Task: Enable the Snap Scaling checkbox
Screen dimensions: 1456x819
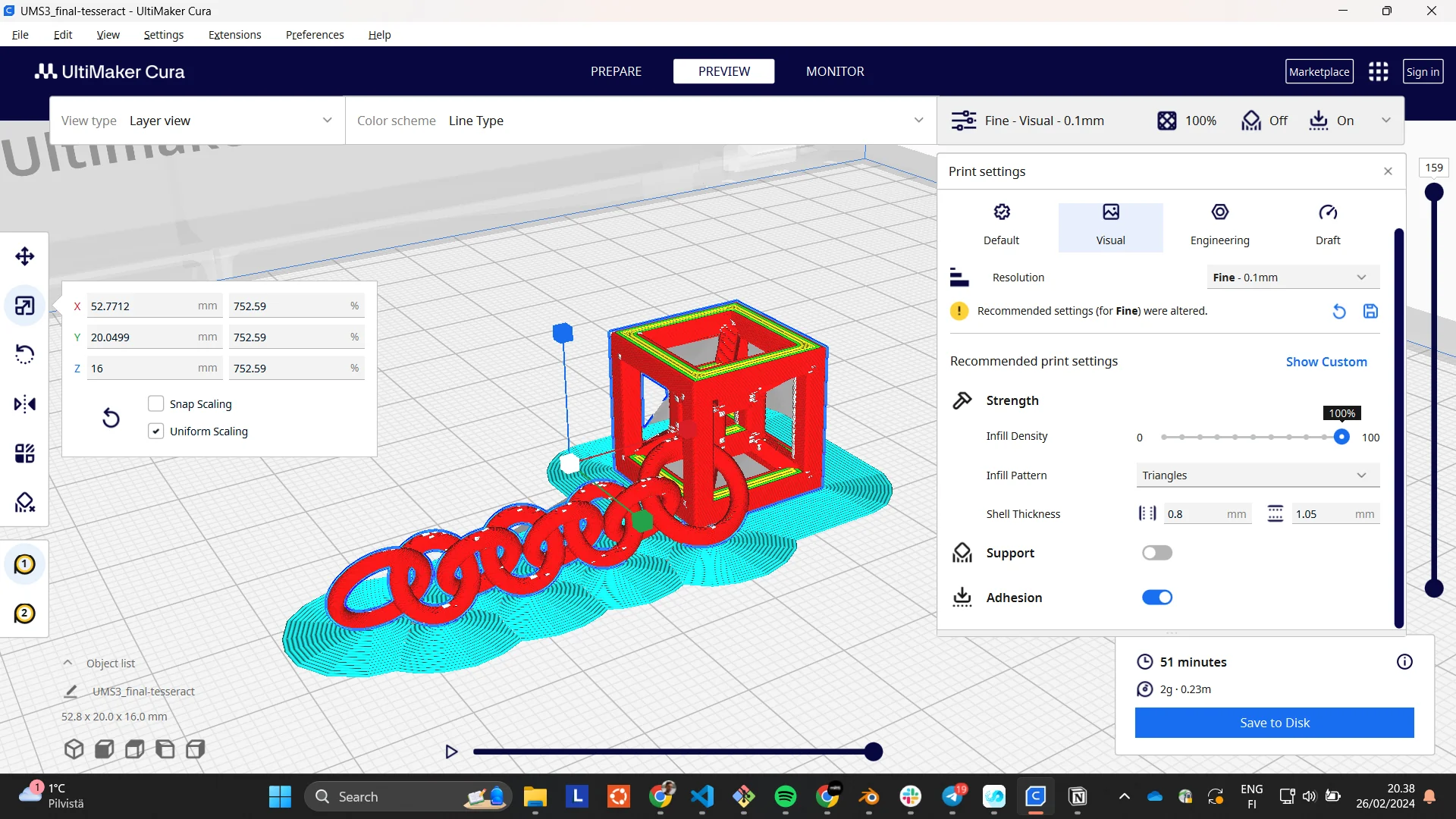Action: click(156, 404)
